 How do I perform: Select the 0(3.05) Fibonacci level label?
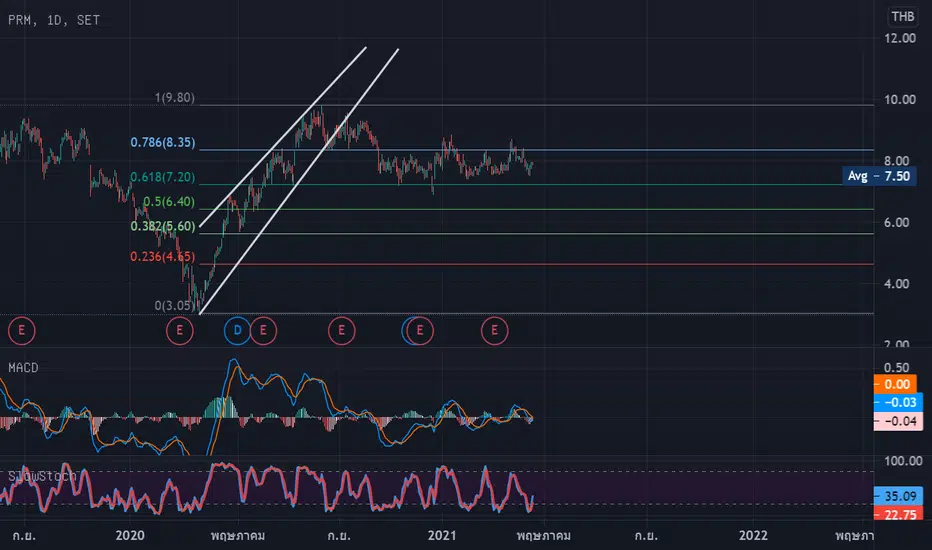click(174, 306)
